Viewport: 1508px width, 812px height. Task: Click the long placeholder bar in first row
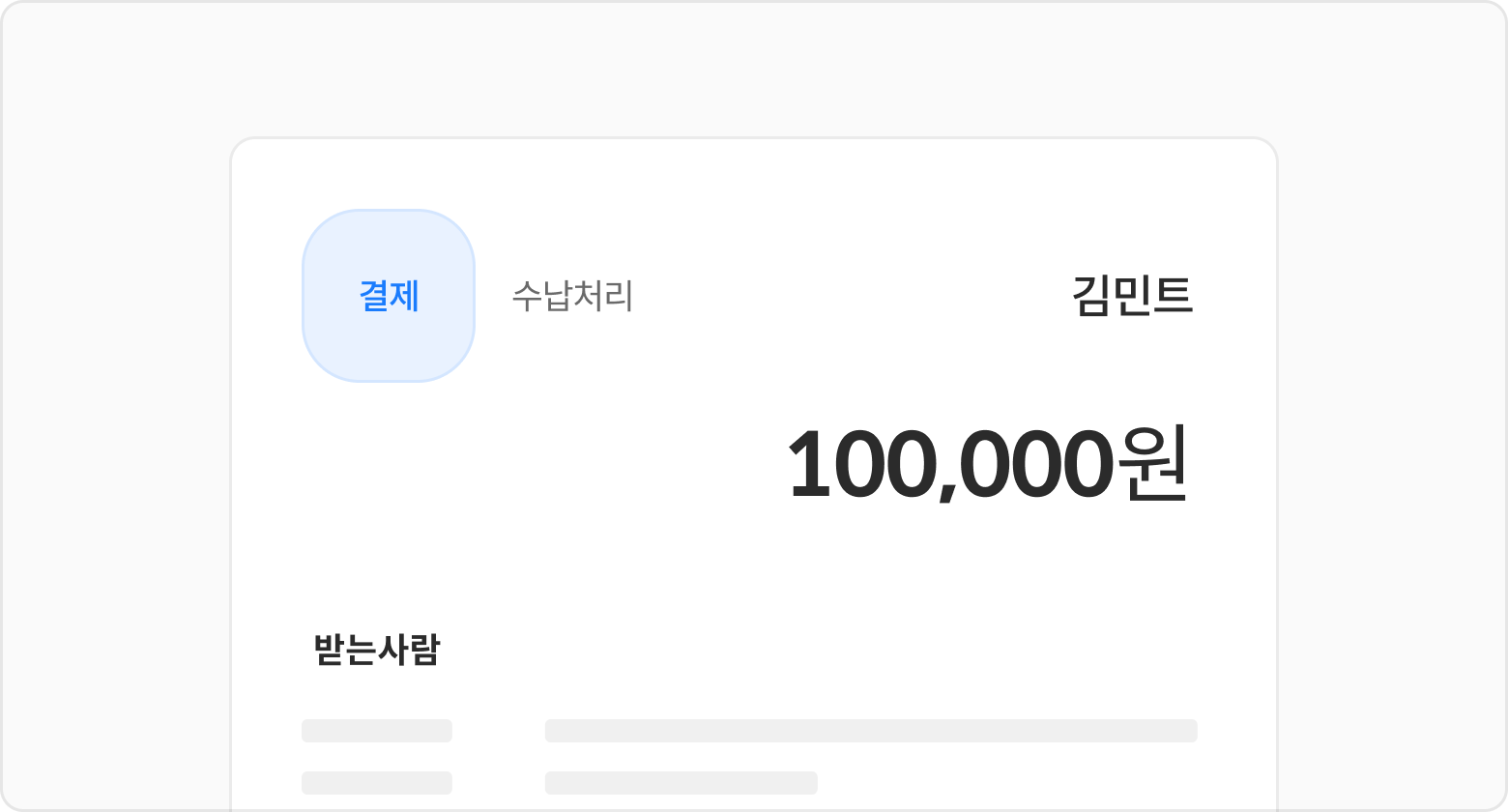(x=870, y=731)
